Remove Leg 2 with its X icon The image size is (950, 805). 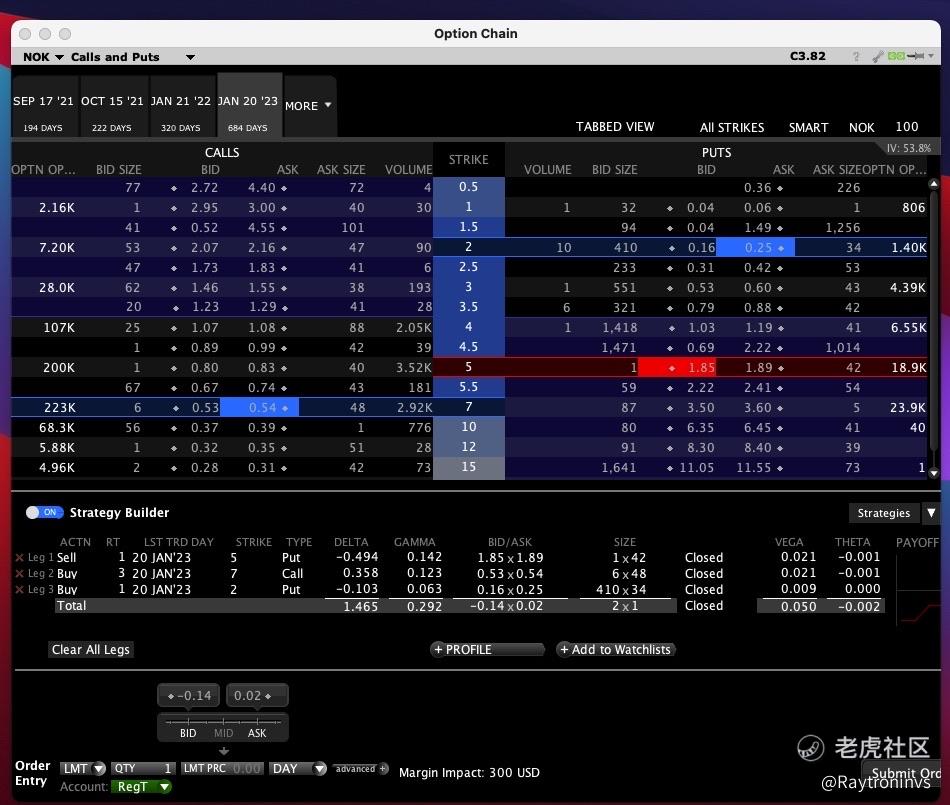point(19,574)
